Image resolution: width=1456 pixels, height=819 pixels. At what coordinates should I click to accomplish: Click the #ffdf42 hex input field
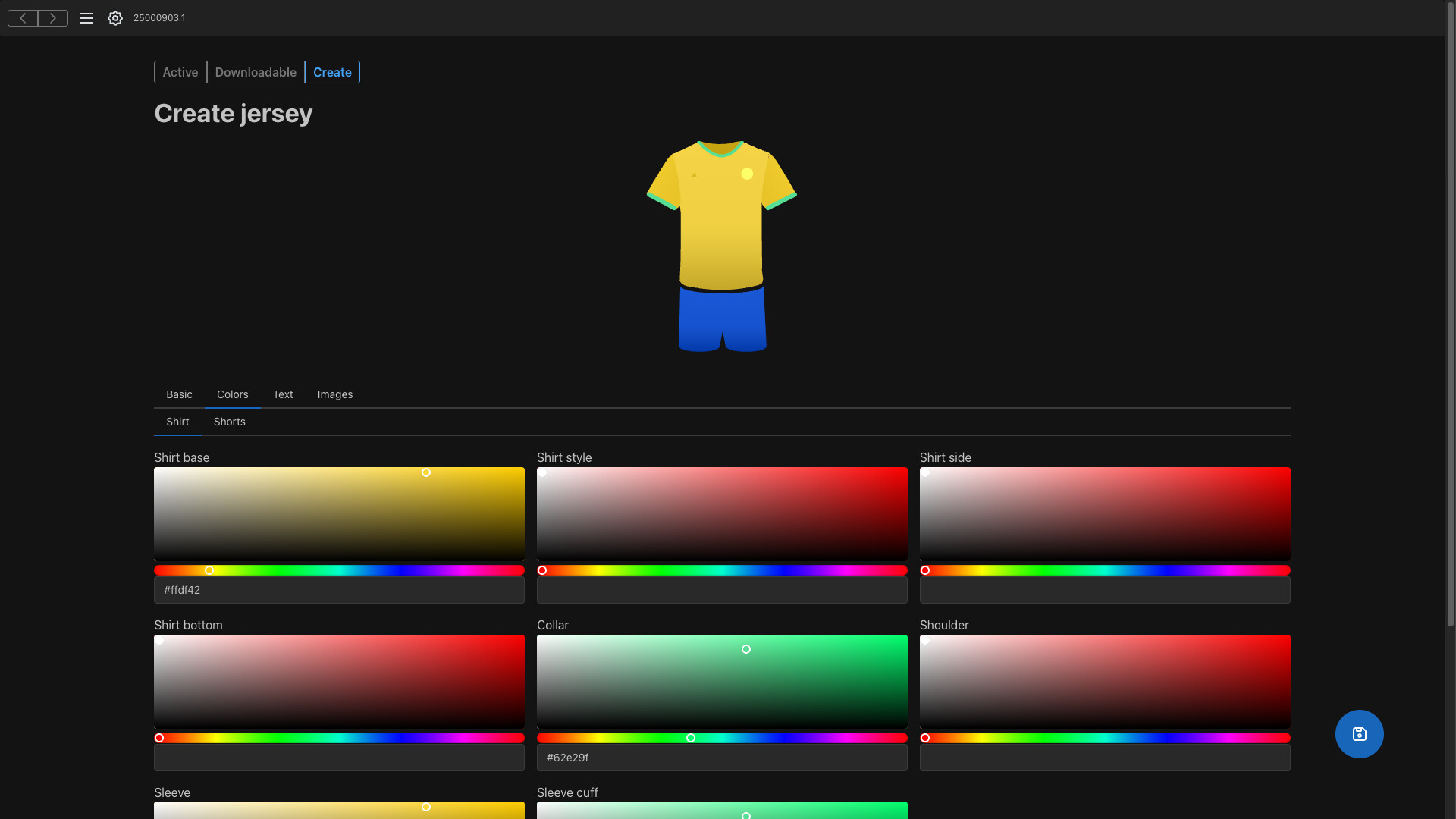click(x=339, y=590)
